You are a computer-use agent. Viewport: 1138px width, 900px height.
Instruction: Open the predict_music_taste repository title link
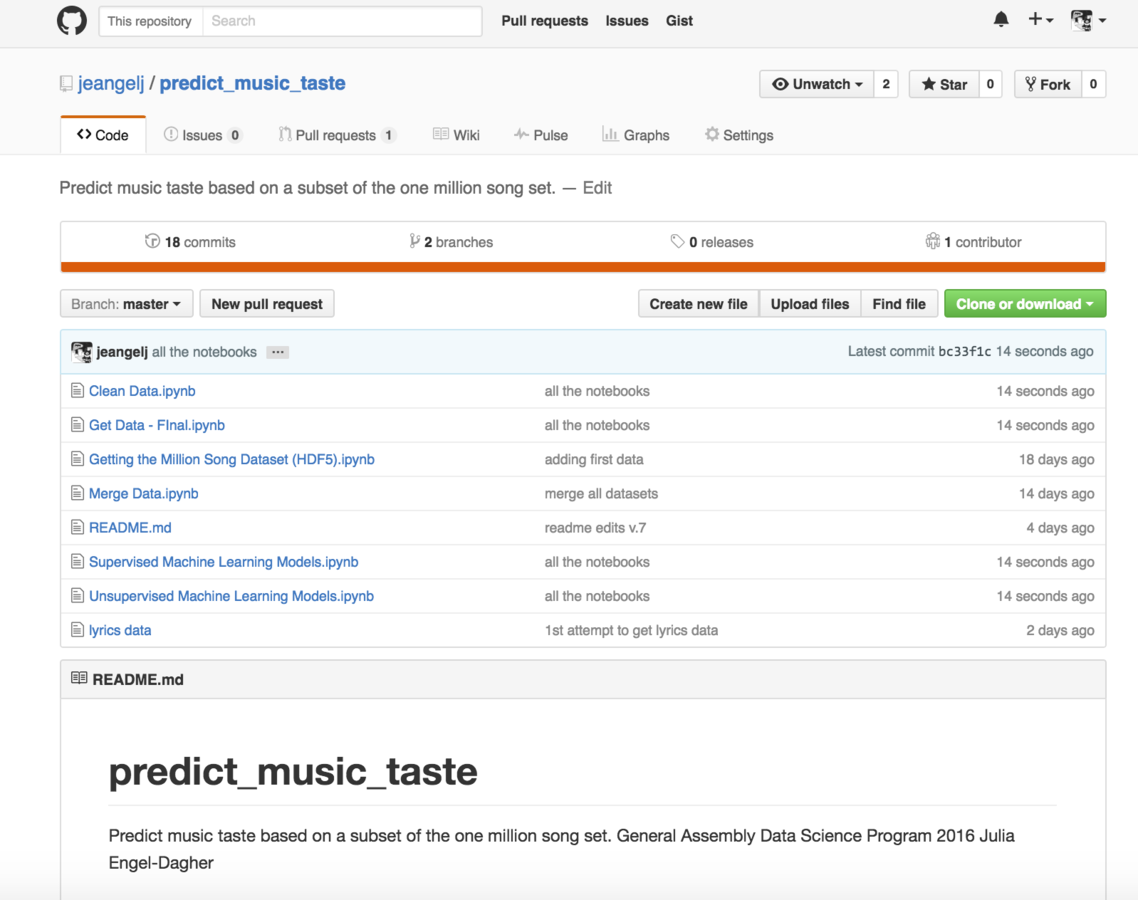tap(252, 83)
